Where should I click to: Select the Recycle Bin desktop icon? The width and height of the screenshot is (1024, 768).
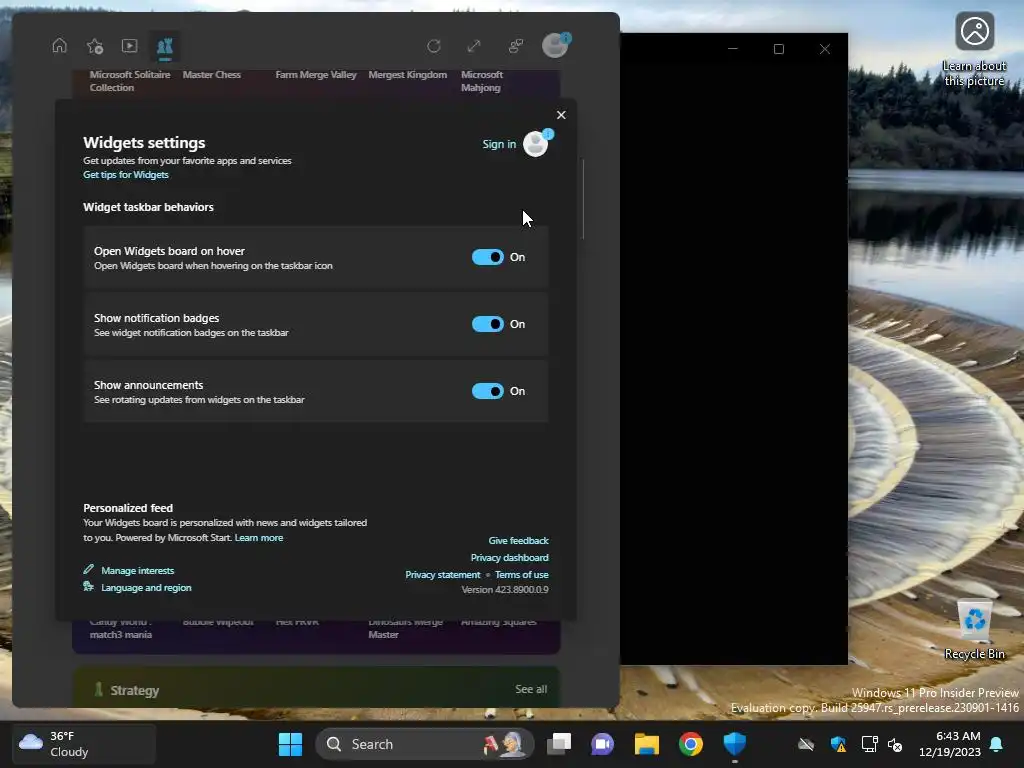[x=974, y=630]
